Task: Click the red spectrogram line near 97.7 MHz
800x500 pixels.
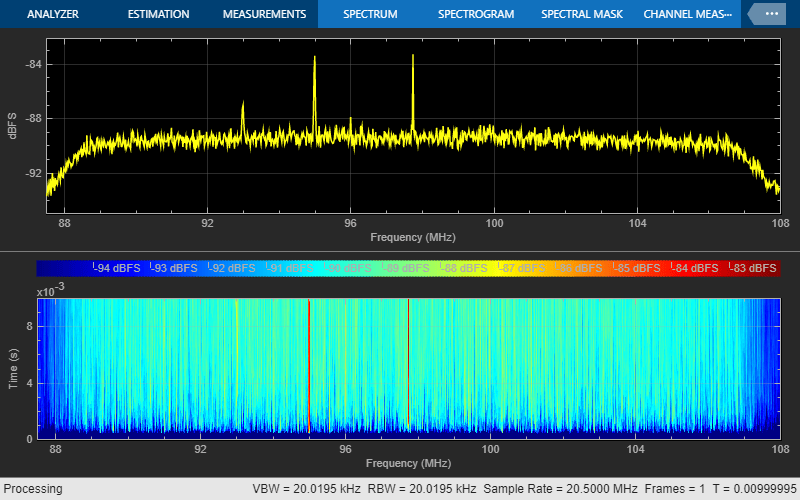Action: click(x=408, y=363)
